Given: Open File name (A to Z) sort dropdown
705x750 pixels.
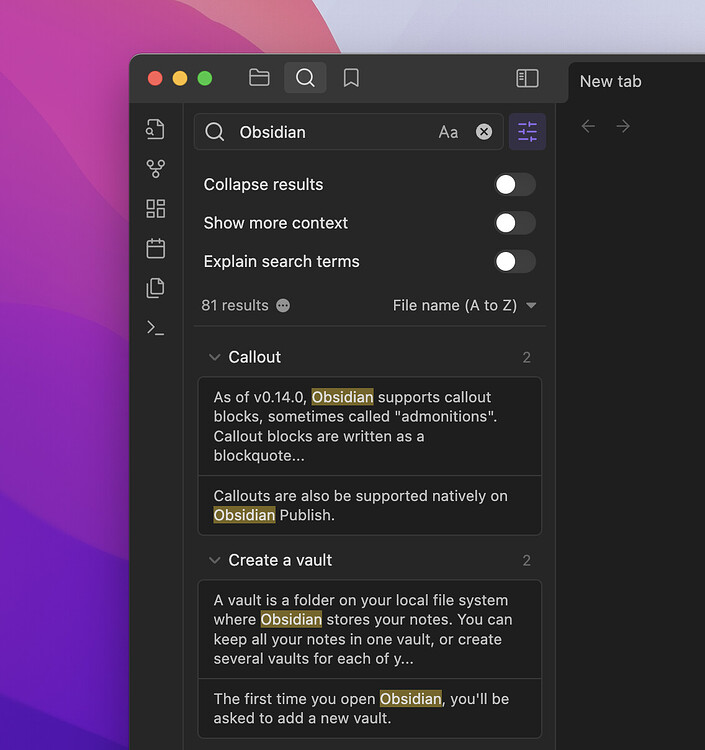Looking at the screenshot, I should pyautogui.click(x=464, y=305).
